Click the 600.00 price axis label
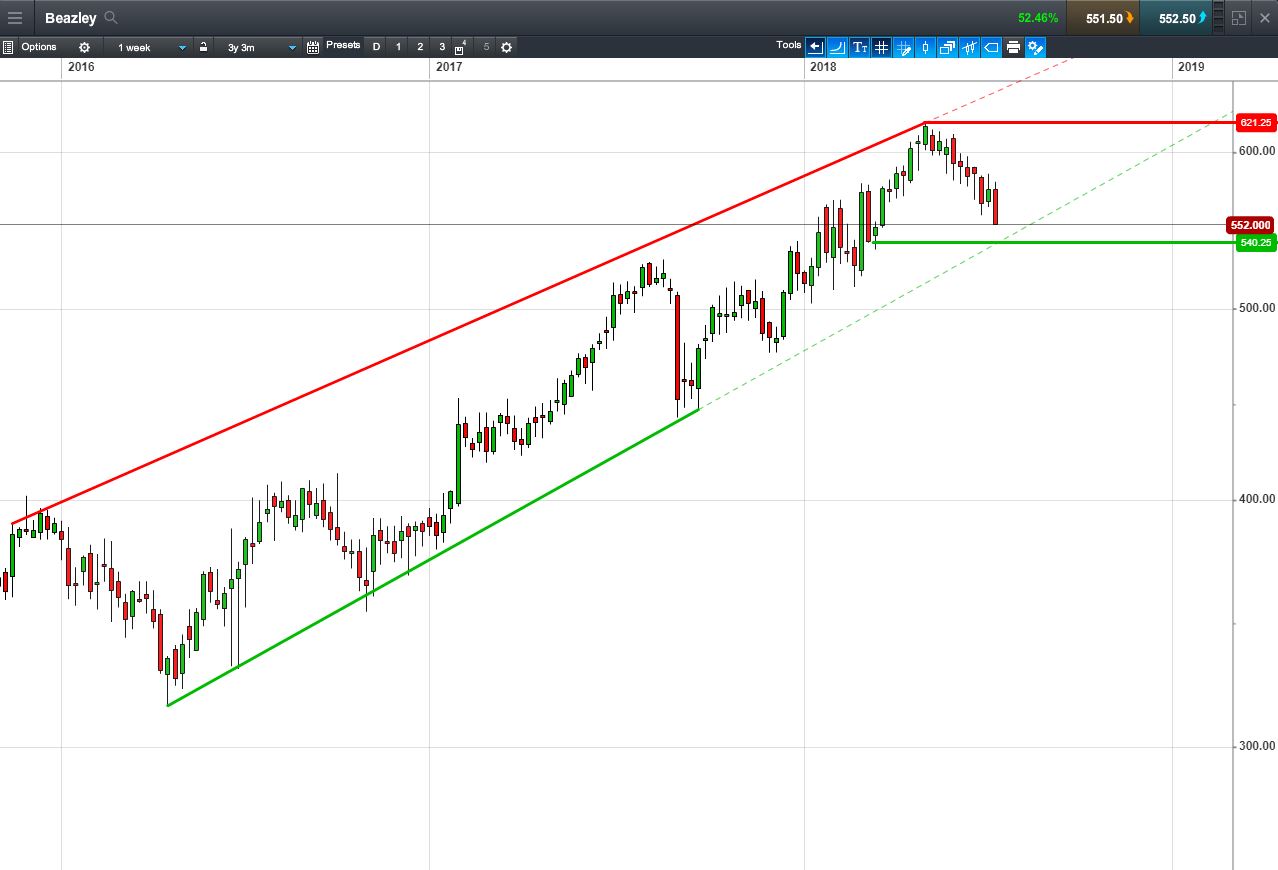Screen dimensions: 1278x870 click(1257, 151)
